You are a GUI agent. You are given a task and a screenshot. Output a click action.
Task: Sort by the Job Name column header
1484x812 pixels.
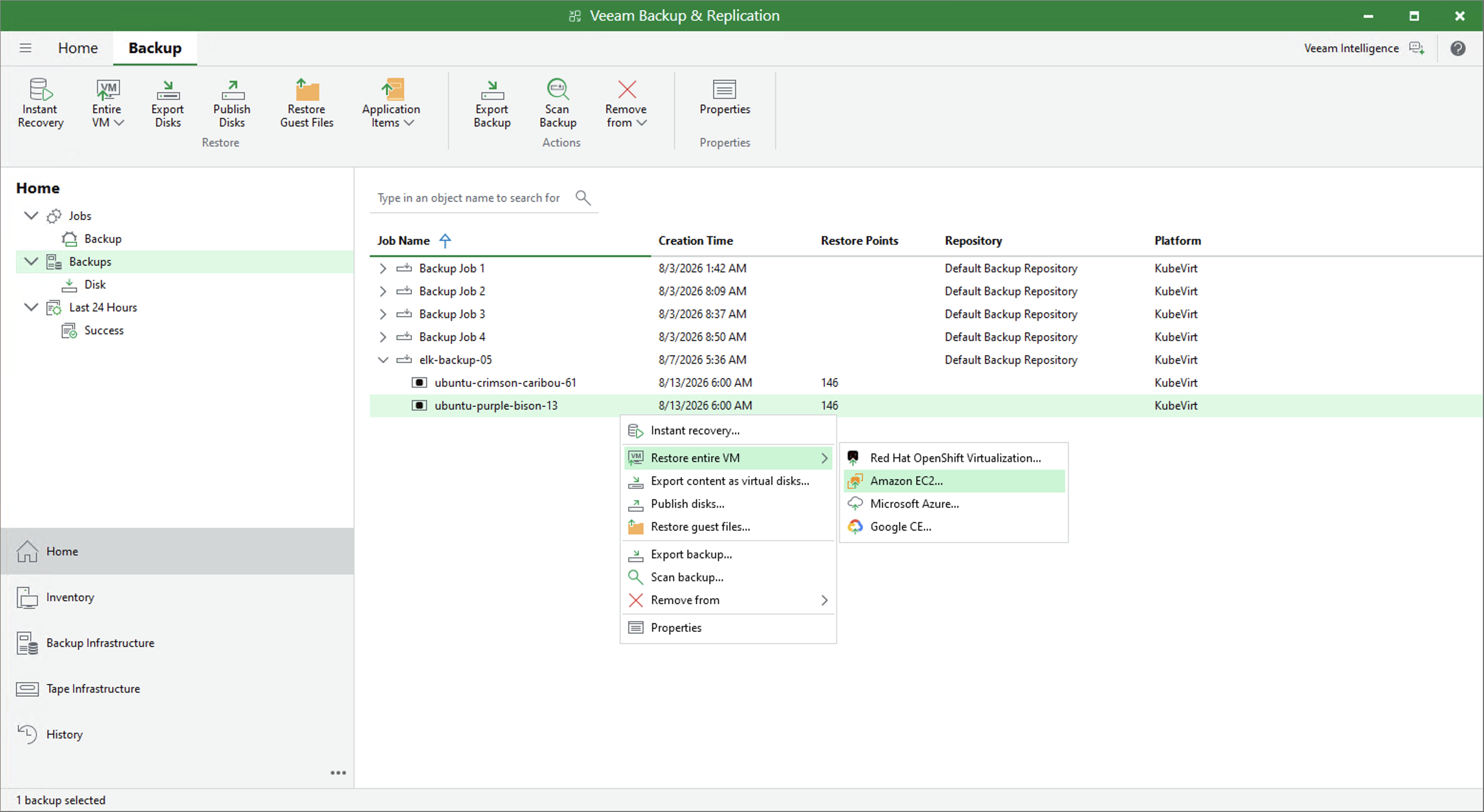[x=403, y=241]
